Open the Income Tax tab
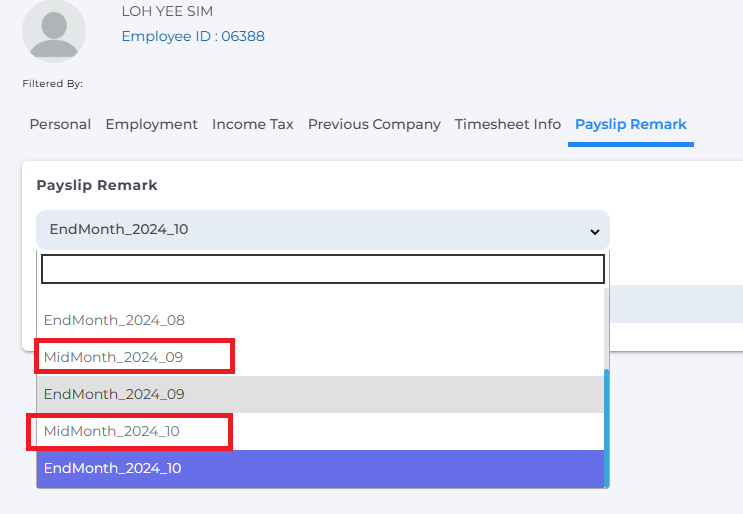This screenshot has height=514, width=743. pos(253,124)
